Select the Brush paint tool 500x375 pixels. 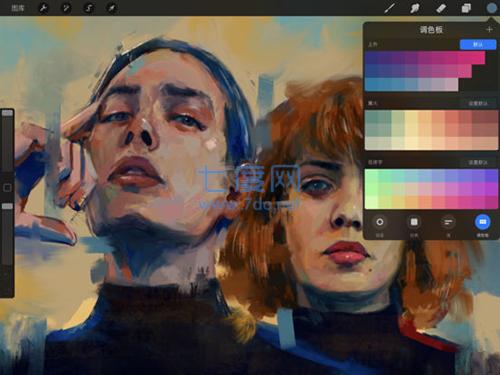click(389, 8)
